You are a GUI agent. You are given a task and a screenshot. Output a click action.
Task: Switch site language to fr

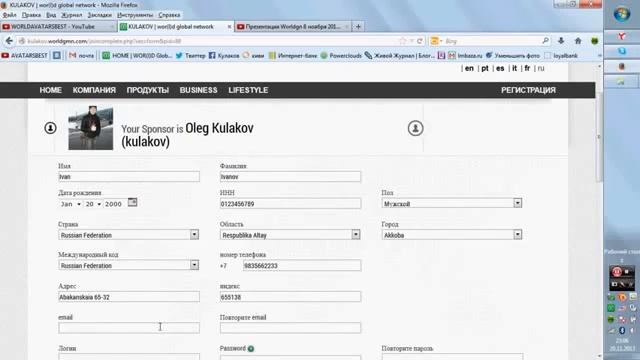tap(527, 69)
